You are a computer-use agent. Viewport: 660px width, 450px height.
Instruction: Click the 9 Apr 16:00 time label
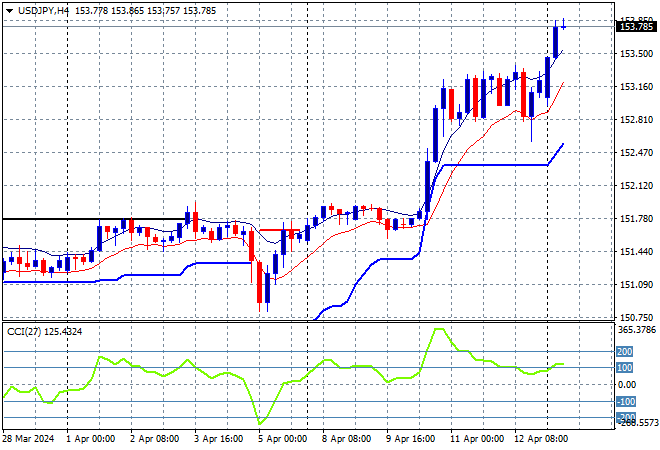click(410, 439)
